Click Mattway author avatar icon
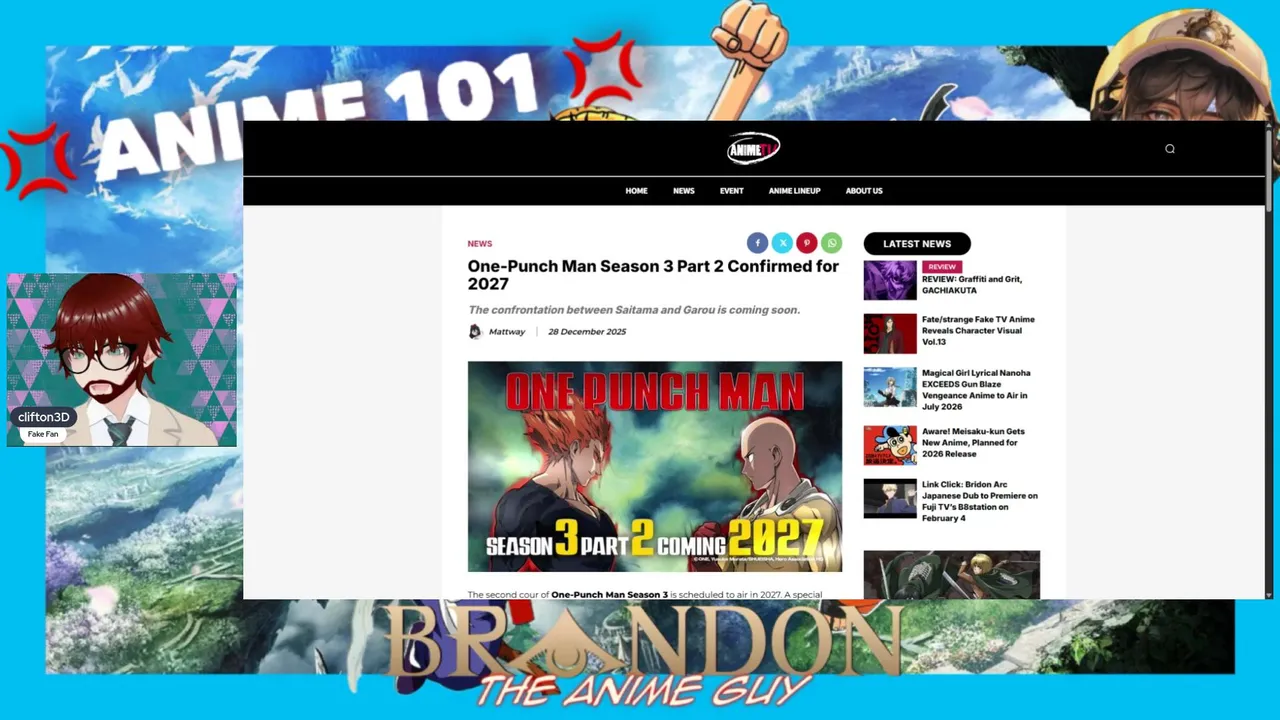This screenshot has width=1280, height=720. (x=475, y=332)
